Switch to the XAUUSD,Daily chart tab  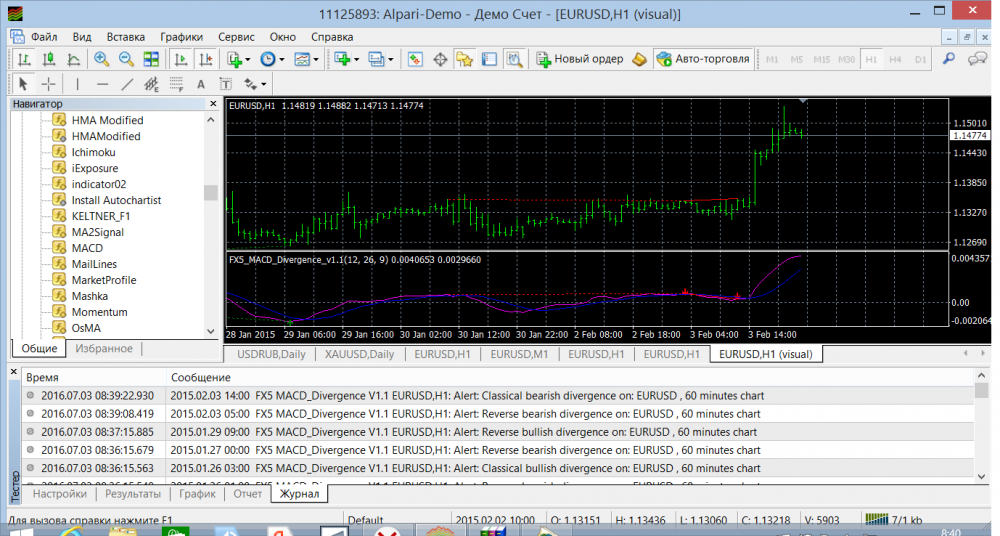point(357,354)
